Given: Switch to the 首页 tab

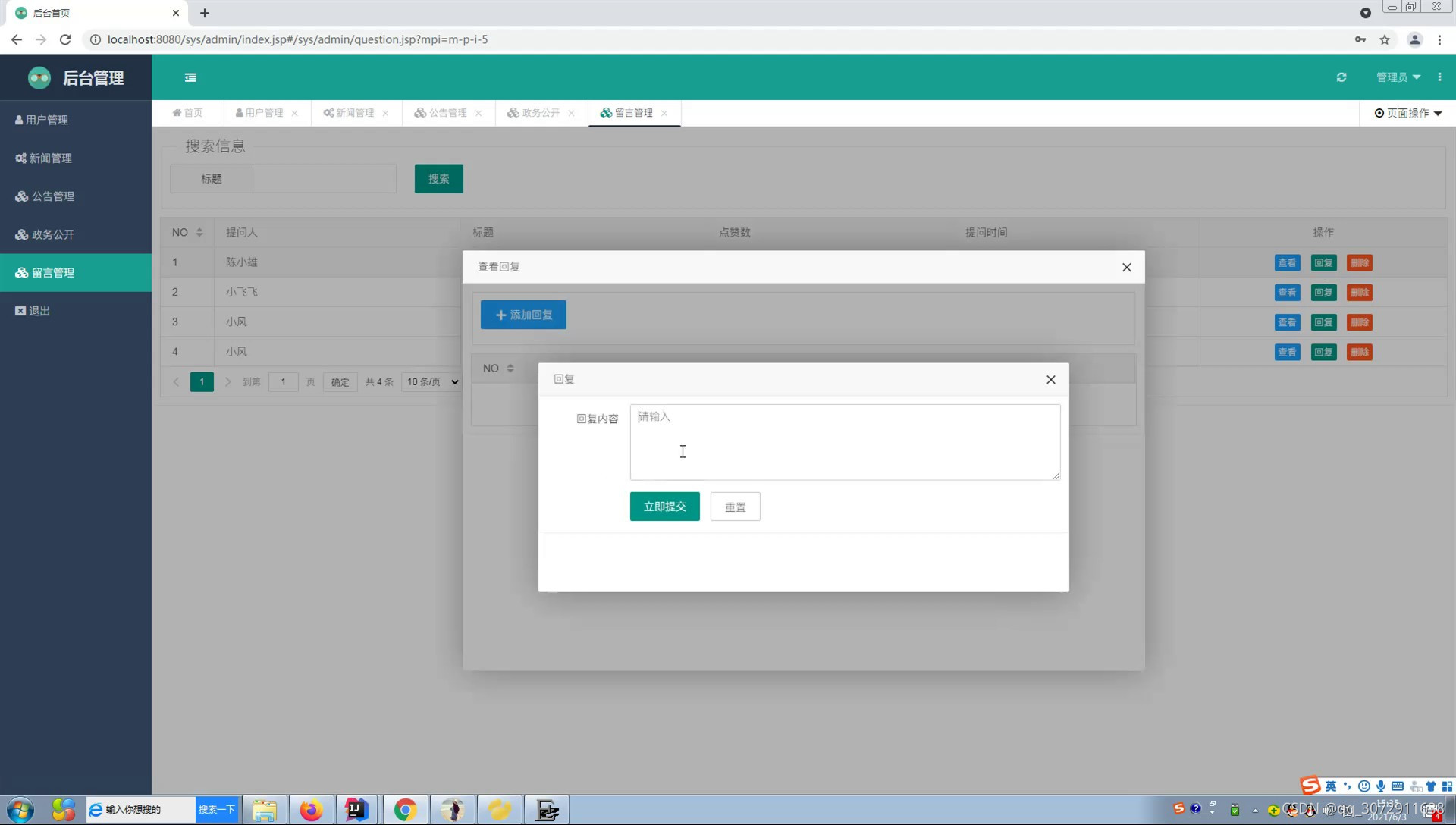Looking at the screenshot, I should tap(187, 113).
